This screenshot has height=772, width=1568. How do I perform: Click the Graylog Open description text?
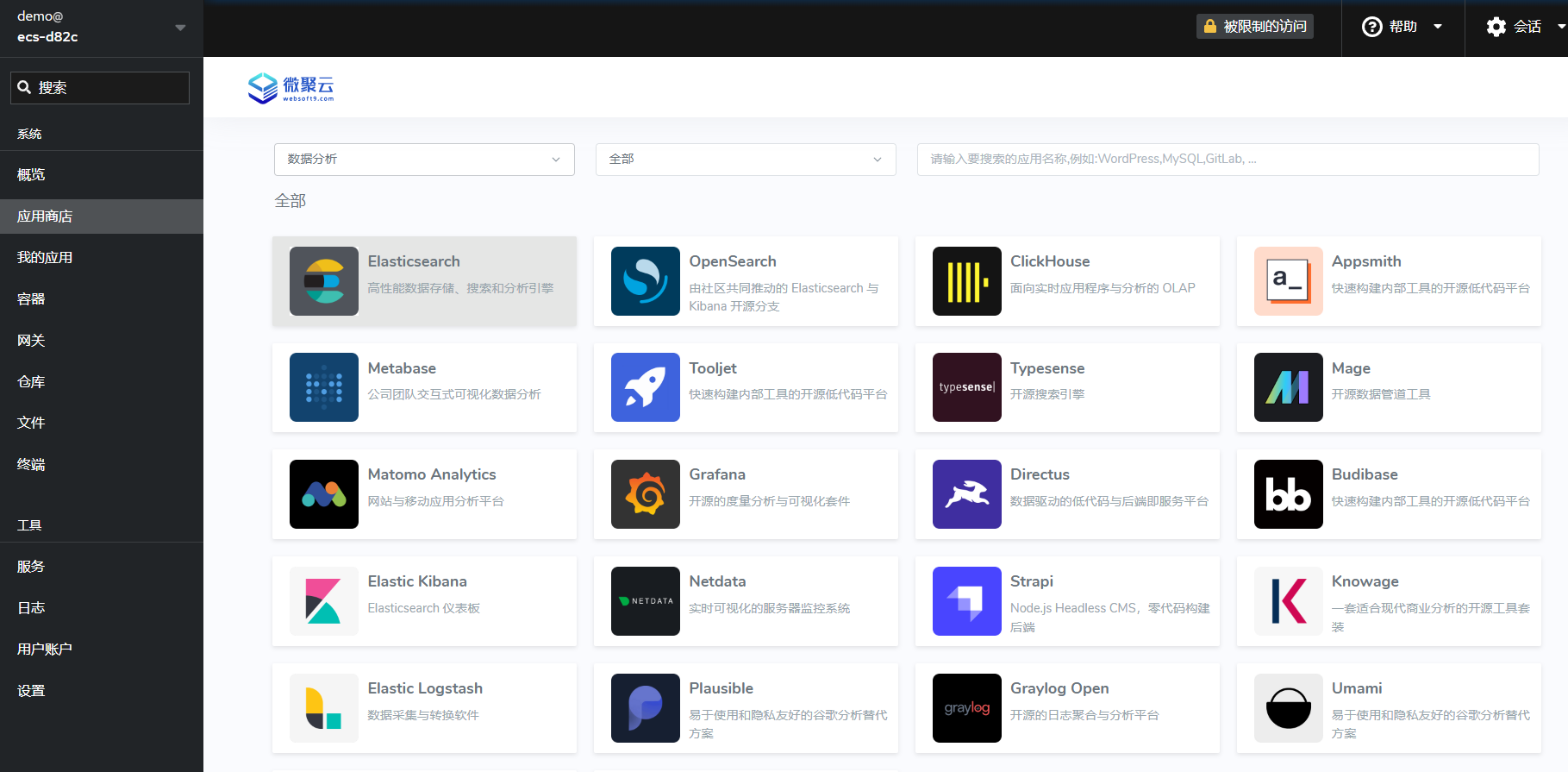pos(1084,715)
